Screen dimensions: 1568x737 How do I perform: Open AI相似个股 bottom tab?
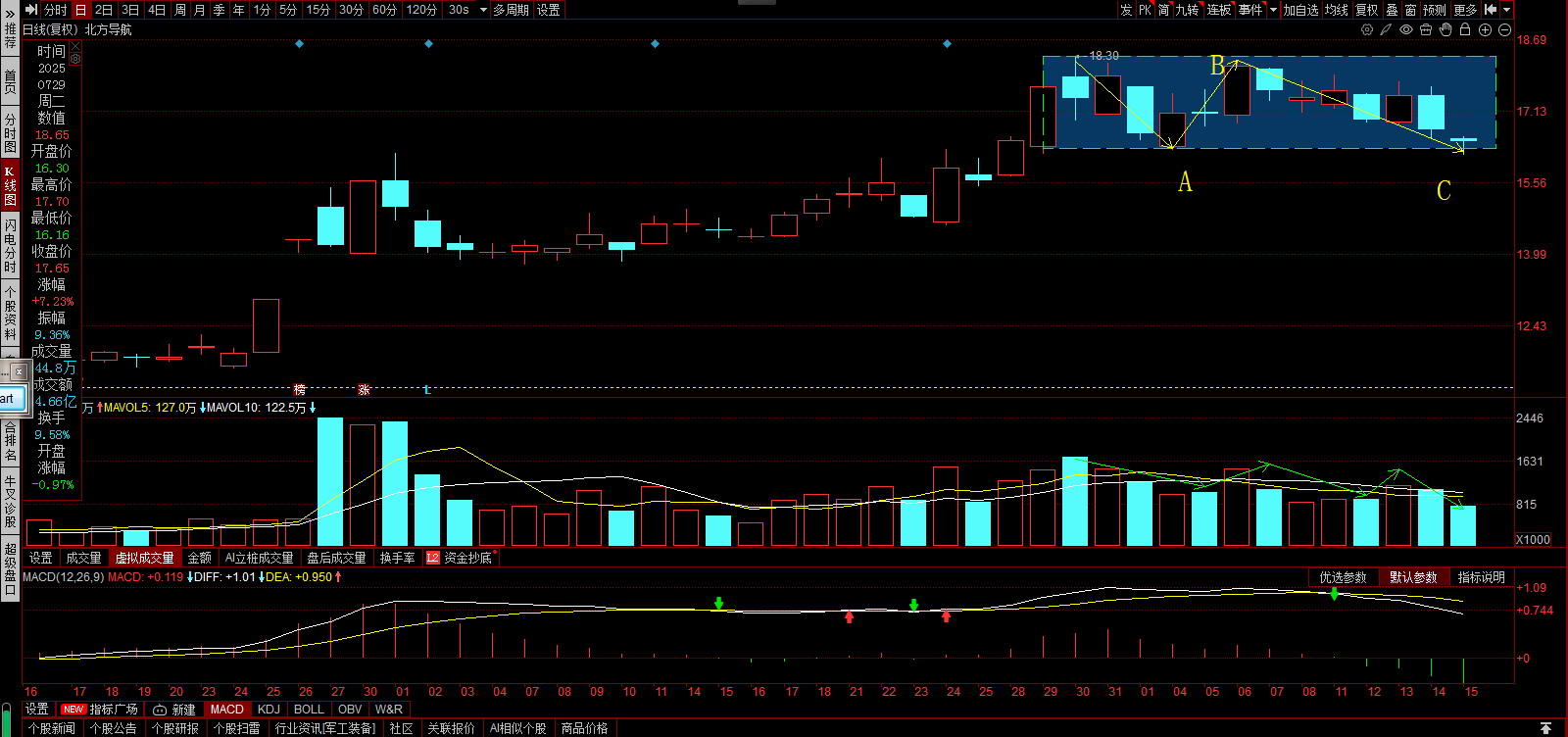pos(517,728)
